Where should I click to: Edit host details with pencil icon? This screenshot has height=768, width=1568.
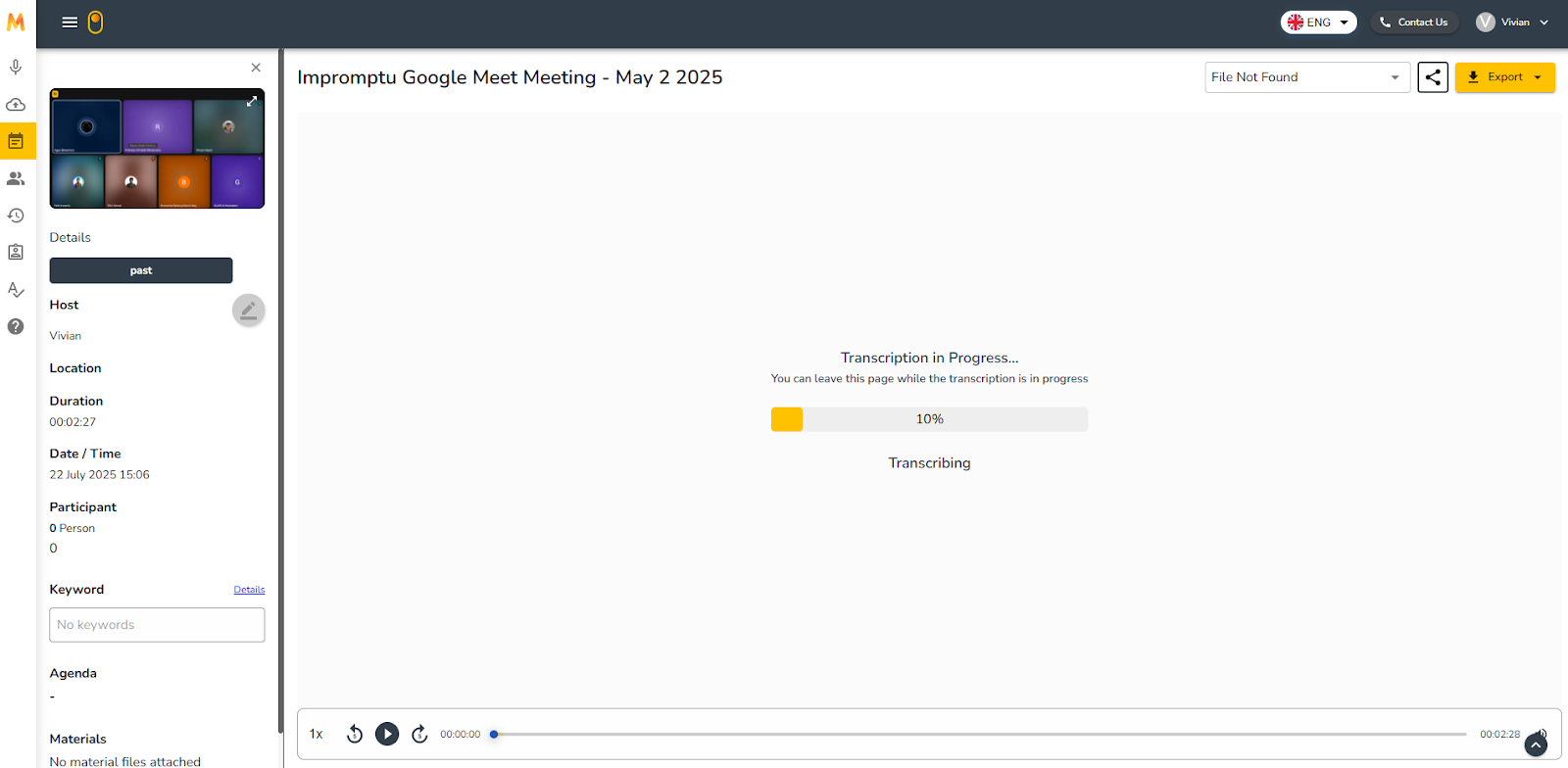248,311
